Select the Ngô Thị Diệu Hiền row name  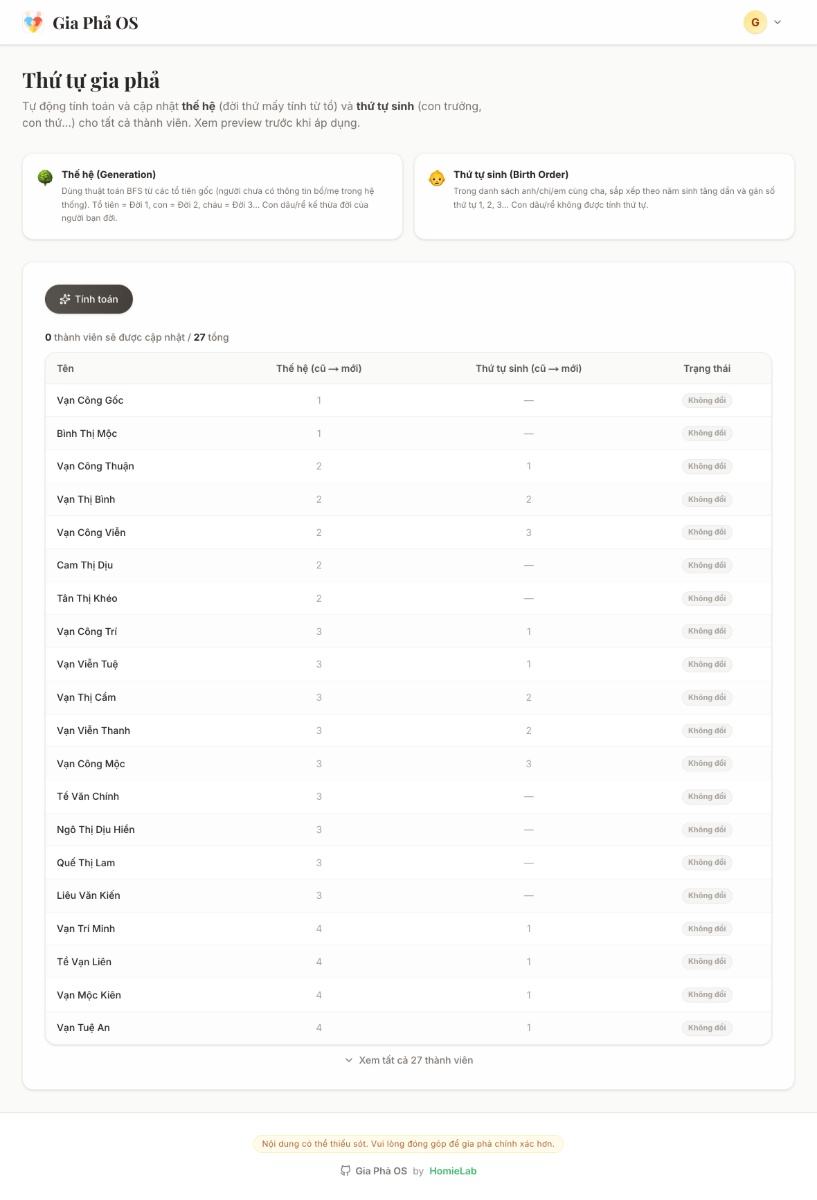coord(96,829)
